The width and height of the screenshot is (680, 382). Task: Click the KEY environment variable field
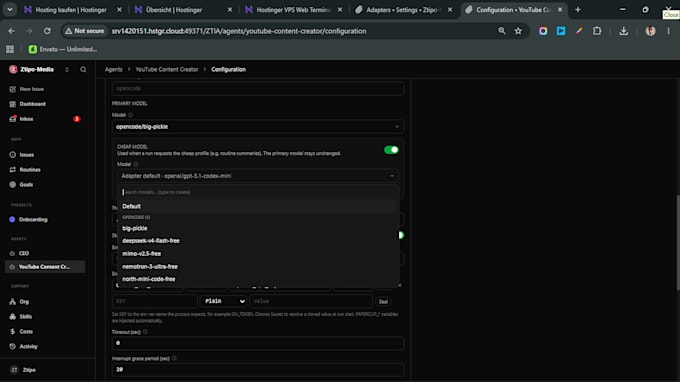[154, 301]
